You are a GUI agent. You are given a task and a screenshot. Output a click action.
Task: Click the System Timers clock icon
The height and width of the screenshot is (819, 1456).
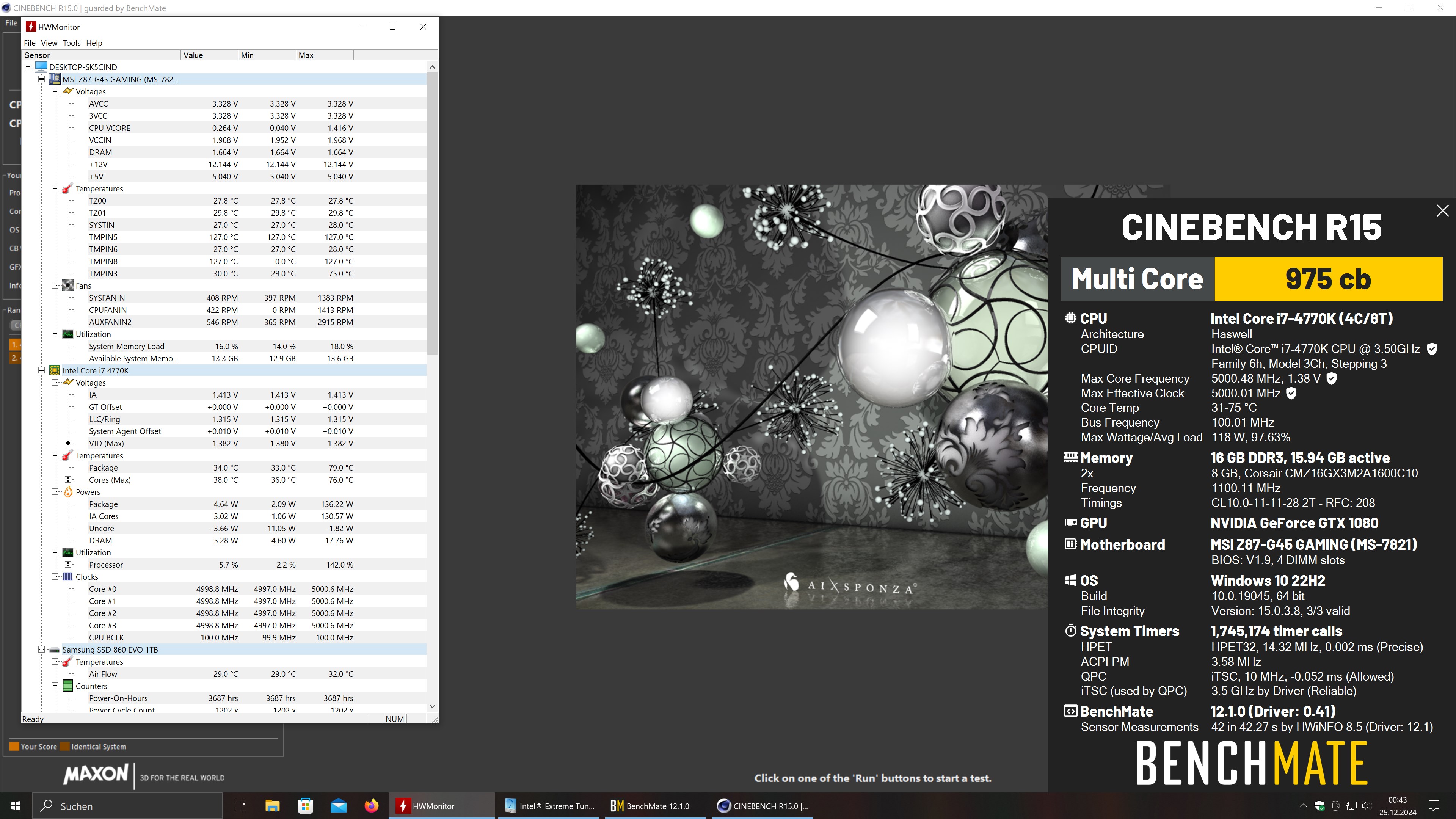click(x=1070, y=630)
